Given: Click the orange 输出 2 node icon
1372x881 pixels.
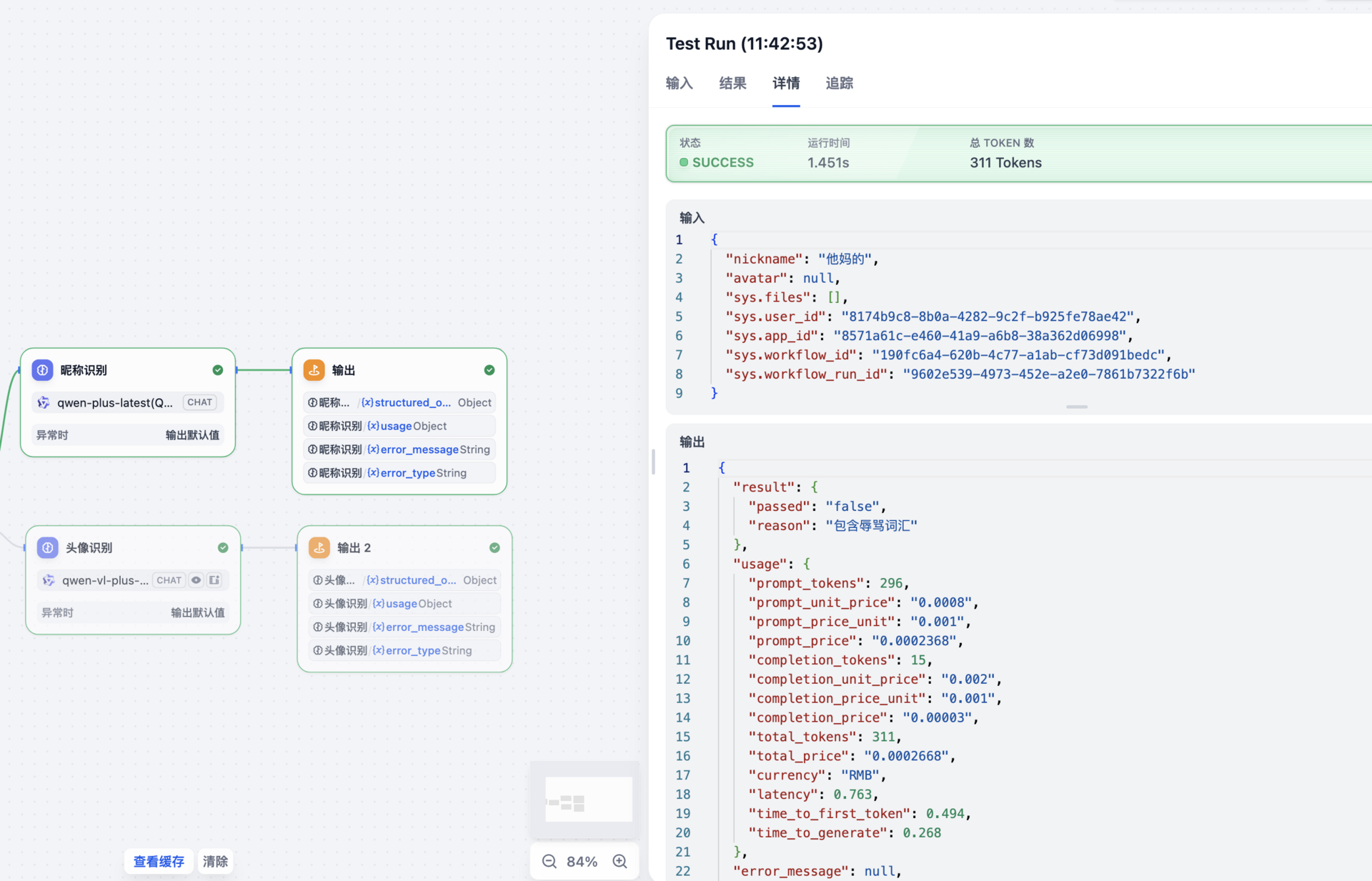Looking at the screenshot, I should [319, 547].
